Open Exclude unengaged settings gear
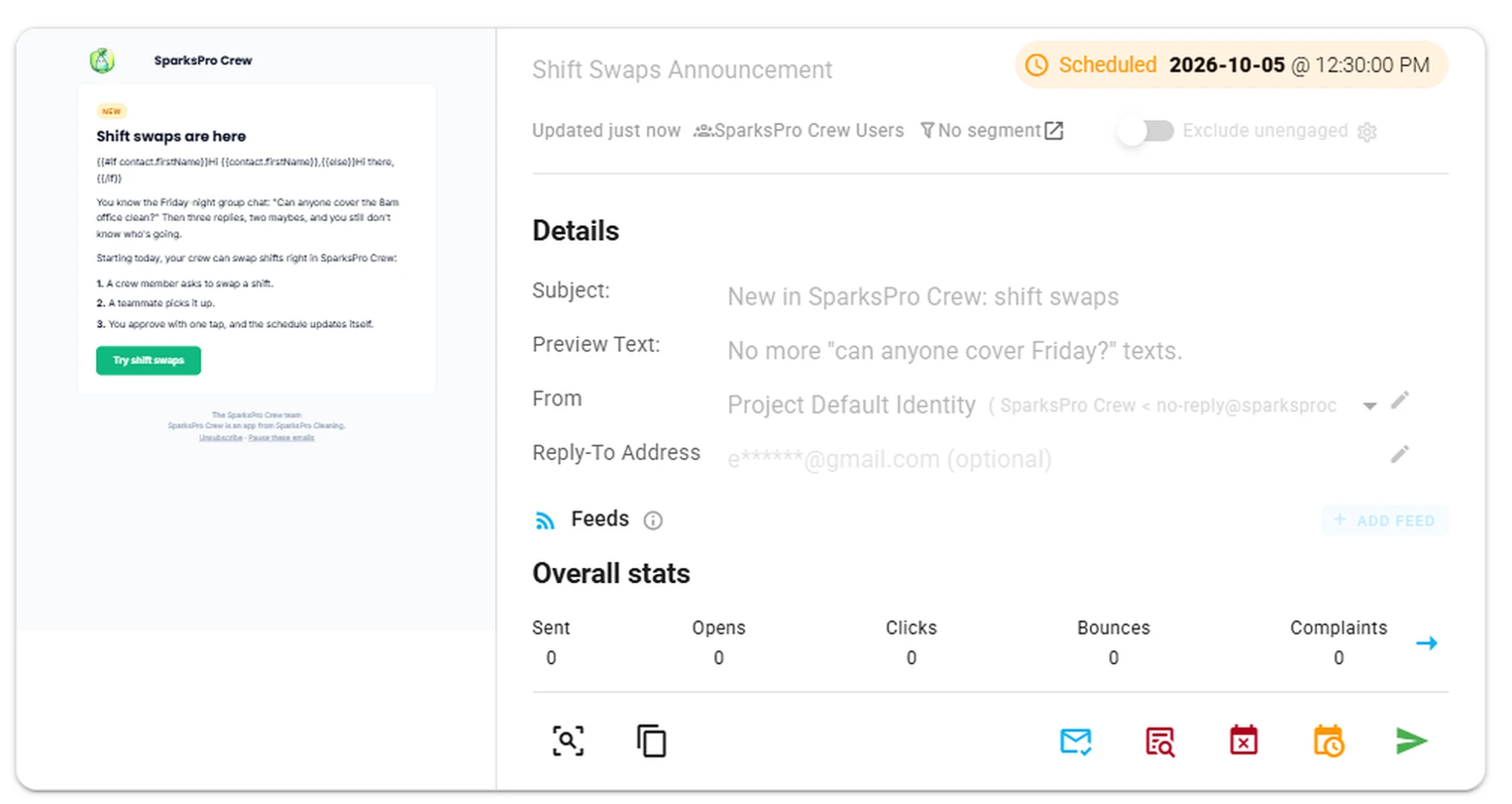 (x=1367, y=132)
